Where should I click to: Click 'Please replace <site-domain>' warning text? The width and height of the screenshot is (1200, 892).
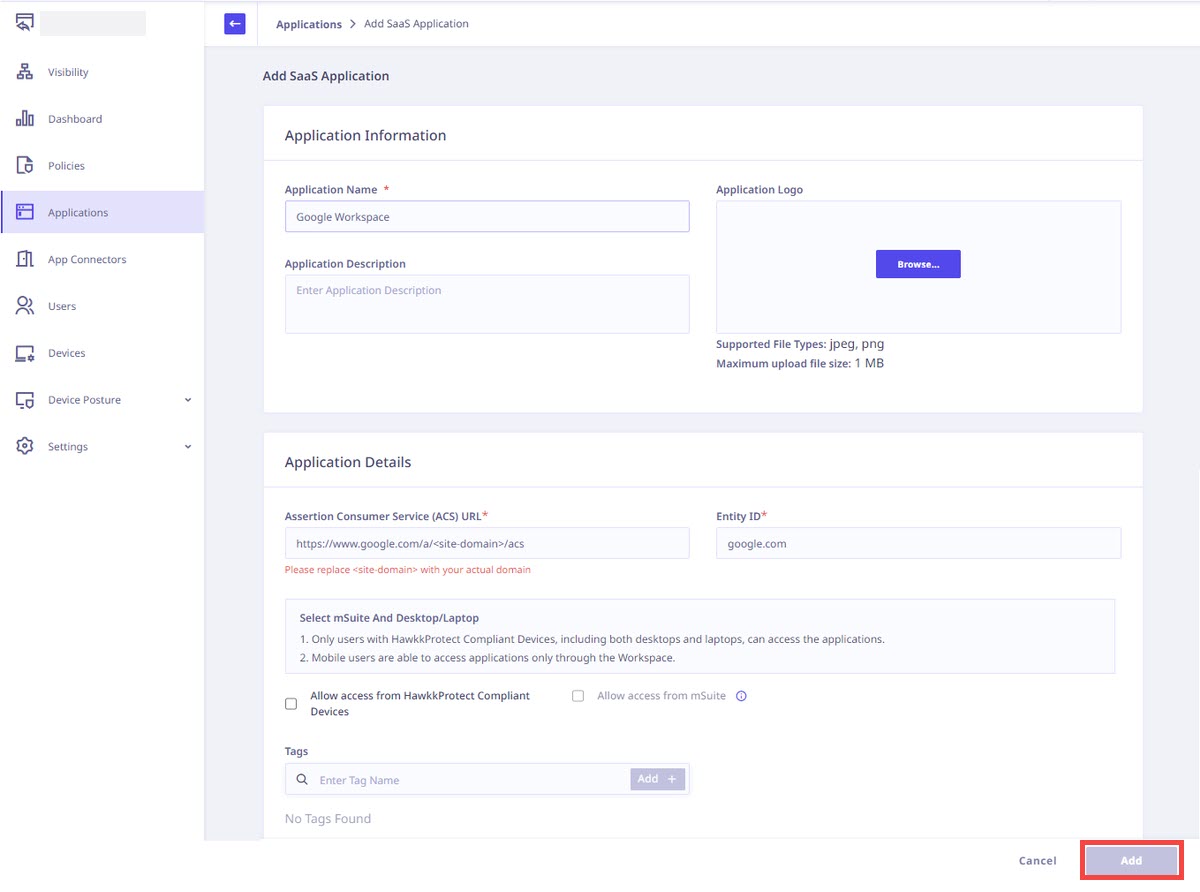click(408, 570)
